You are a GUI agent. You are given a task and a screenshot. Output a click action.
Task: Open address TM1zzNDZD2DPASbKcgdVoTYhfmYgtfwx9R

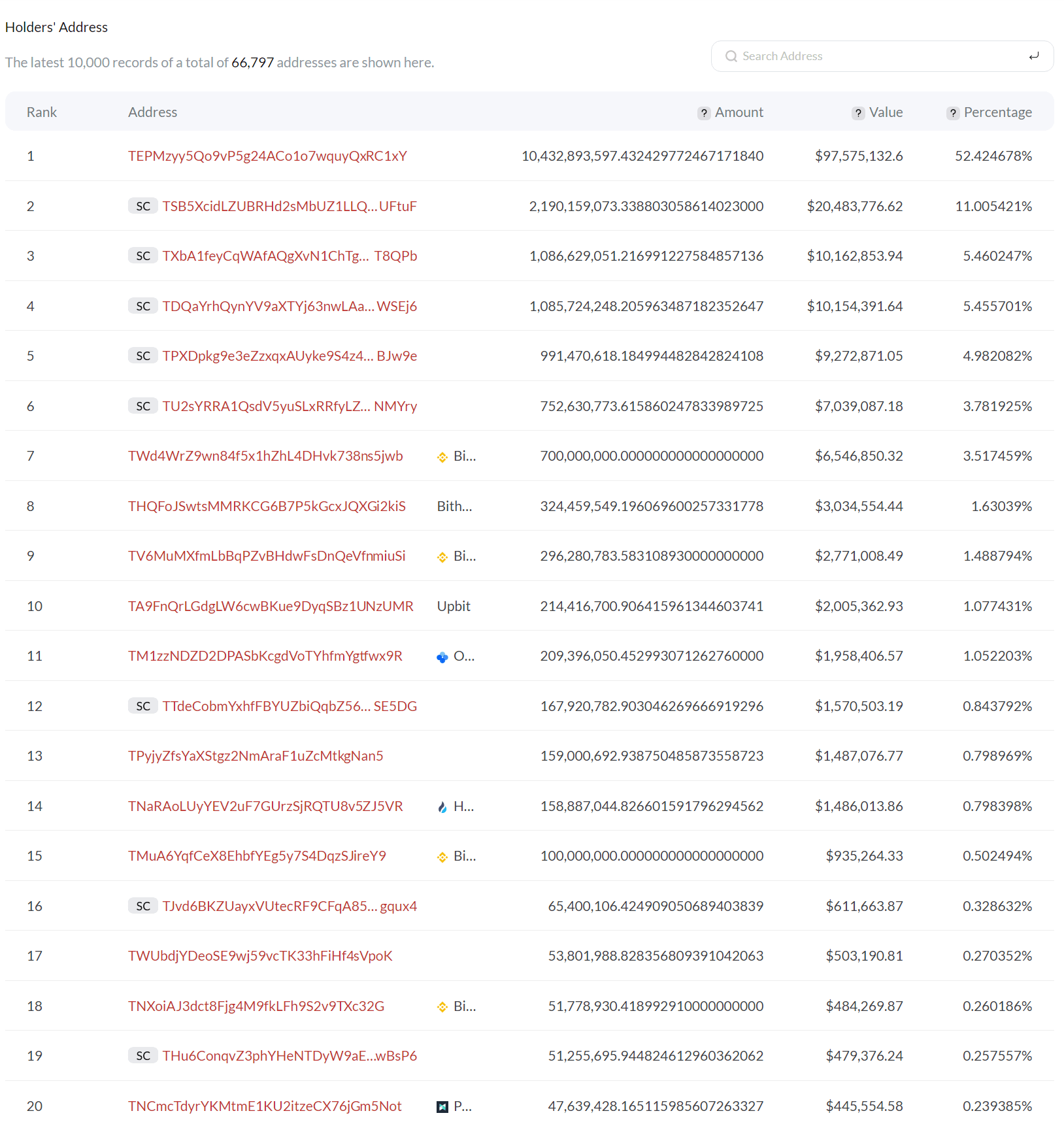pyautogui.click(x=265, y=656)
